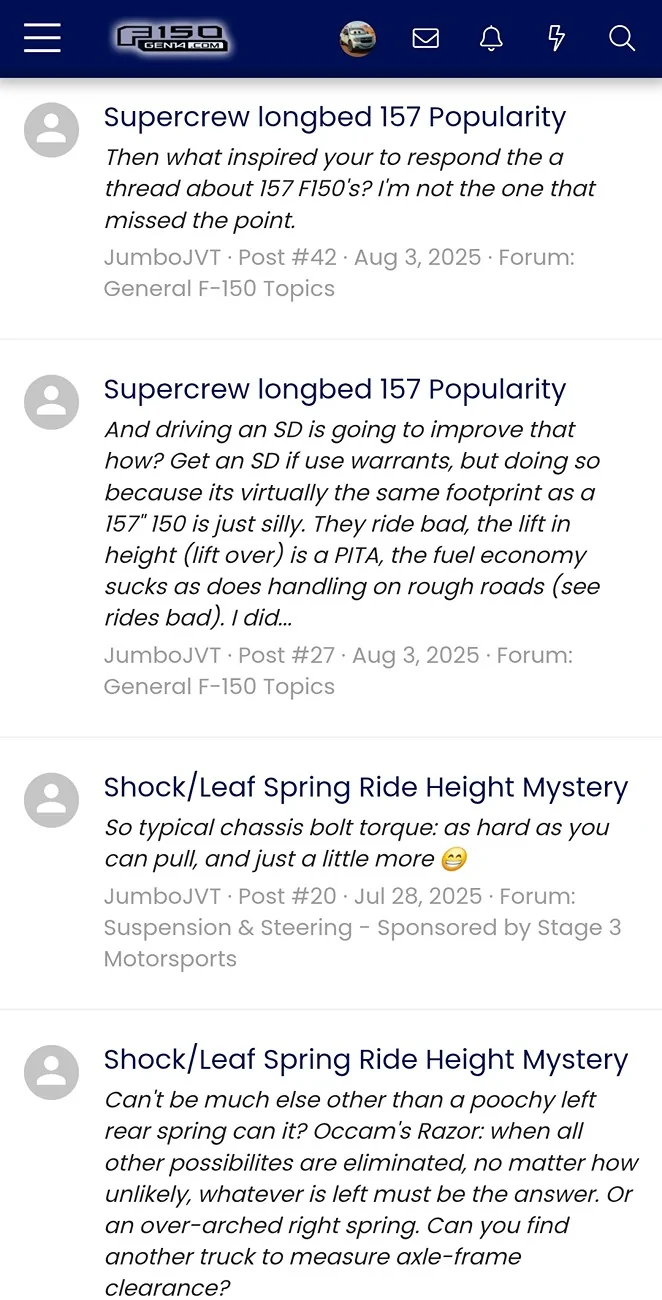Open the thread 'Supercrew longbed 157 Popularity'
The height and width of the screenshot is (1300, 662).
[x=335, y=117]
